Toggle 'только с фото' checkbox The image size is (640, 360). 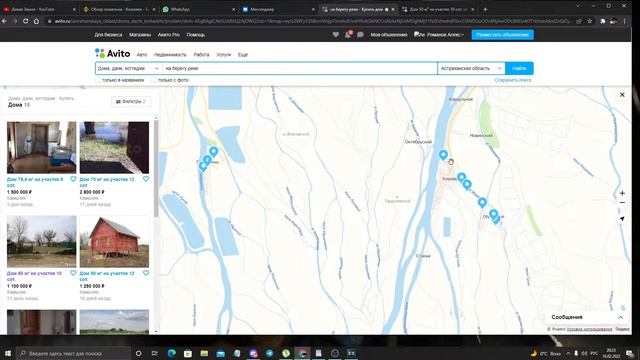click(153, 80)
